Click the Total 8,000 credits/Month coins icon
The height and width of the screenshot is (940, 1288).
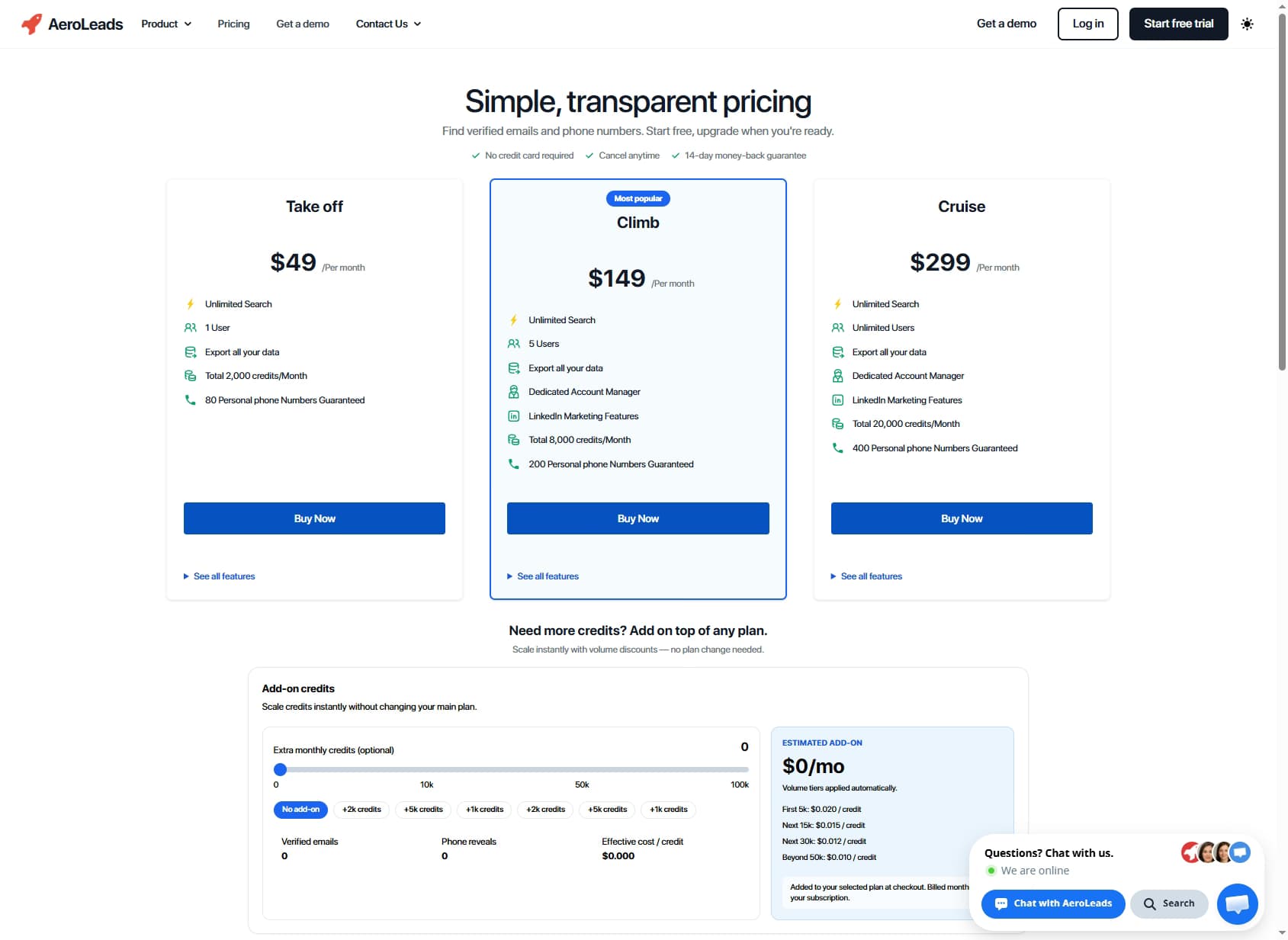514,440
